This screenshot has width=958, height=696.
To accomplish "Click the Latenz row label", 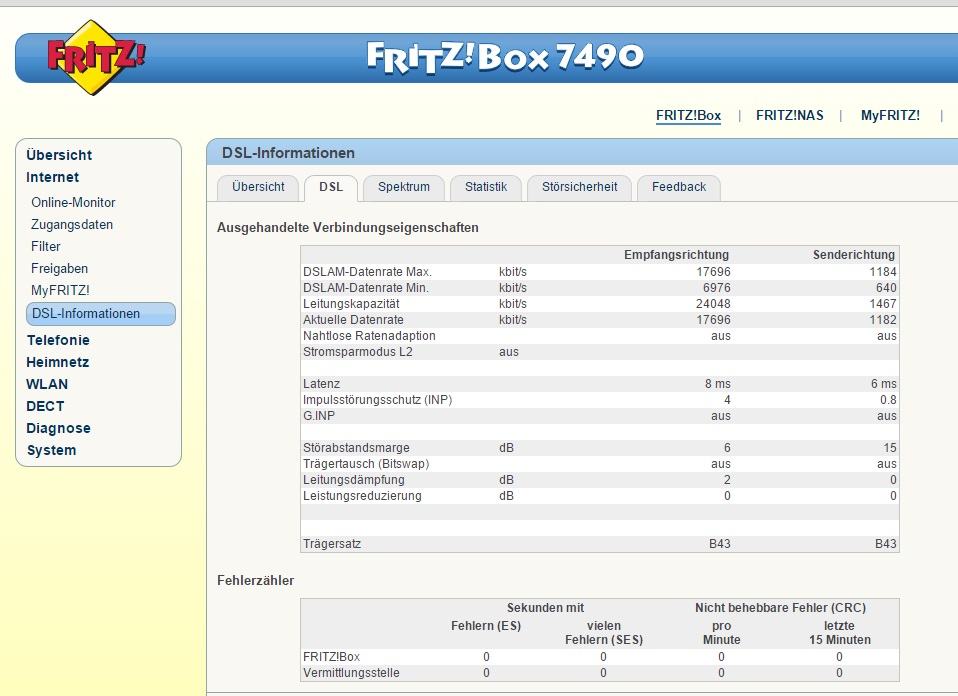I will click(x=321, y=384).
